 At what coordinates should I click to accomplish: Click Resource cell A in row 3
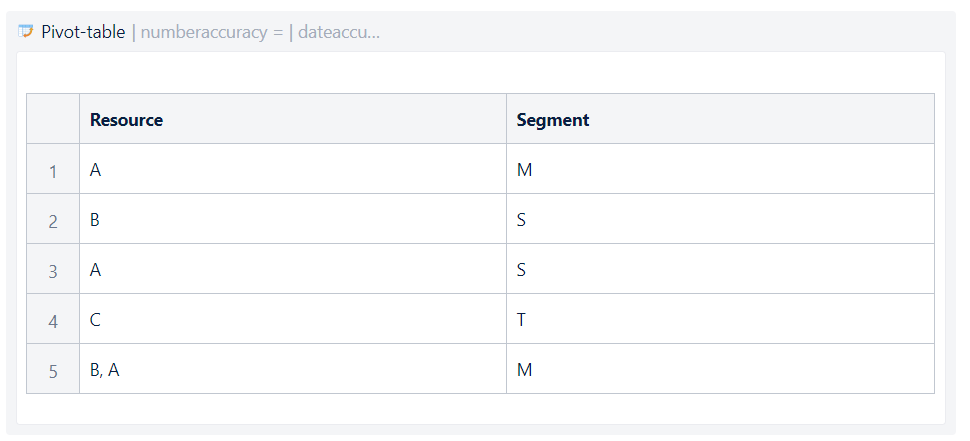[x=96, y=270]
